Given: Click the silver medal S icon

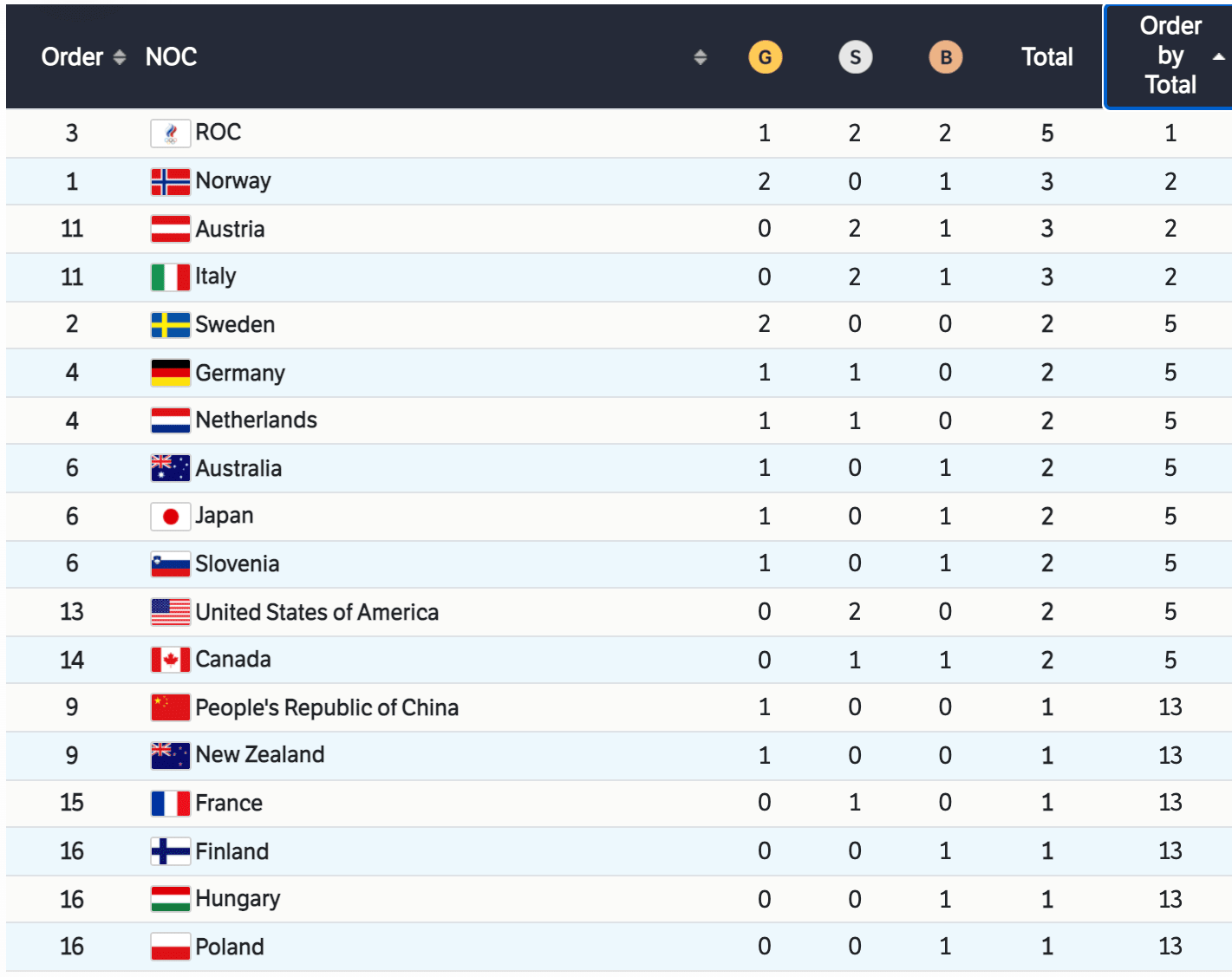Looking at the screenshot, I should (855, 57).
